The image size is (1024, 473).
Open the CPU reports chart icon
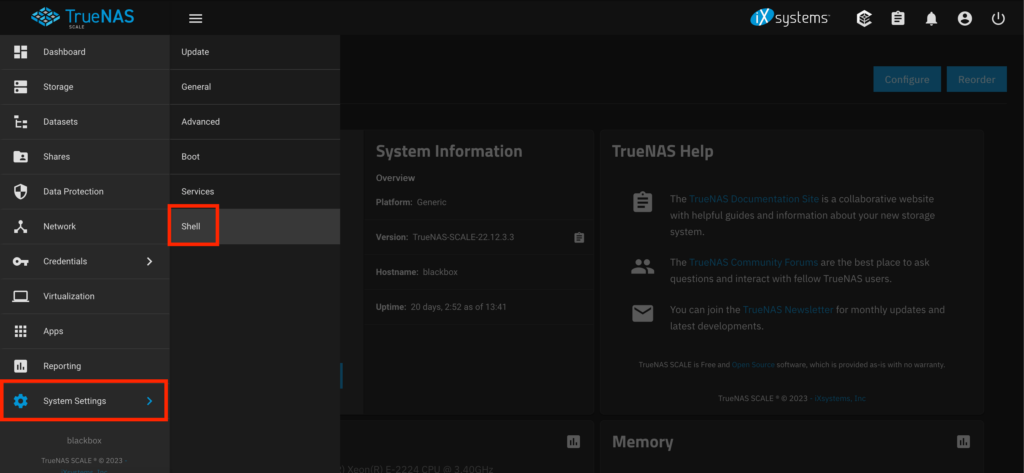[x=573, y=442]
